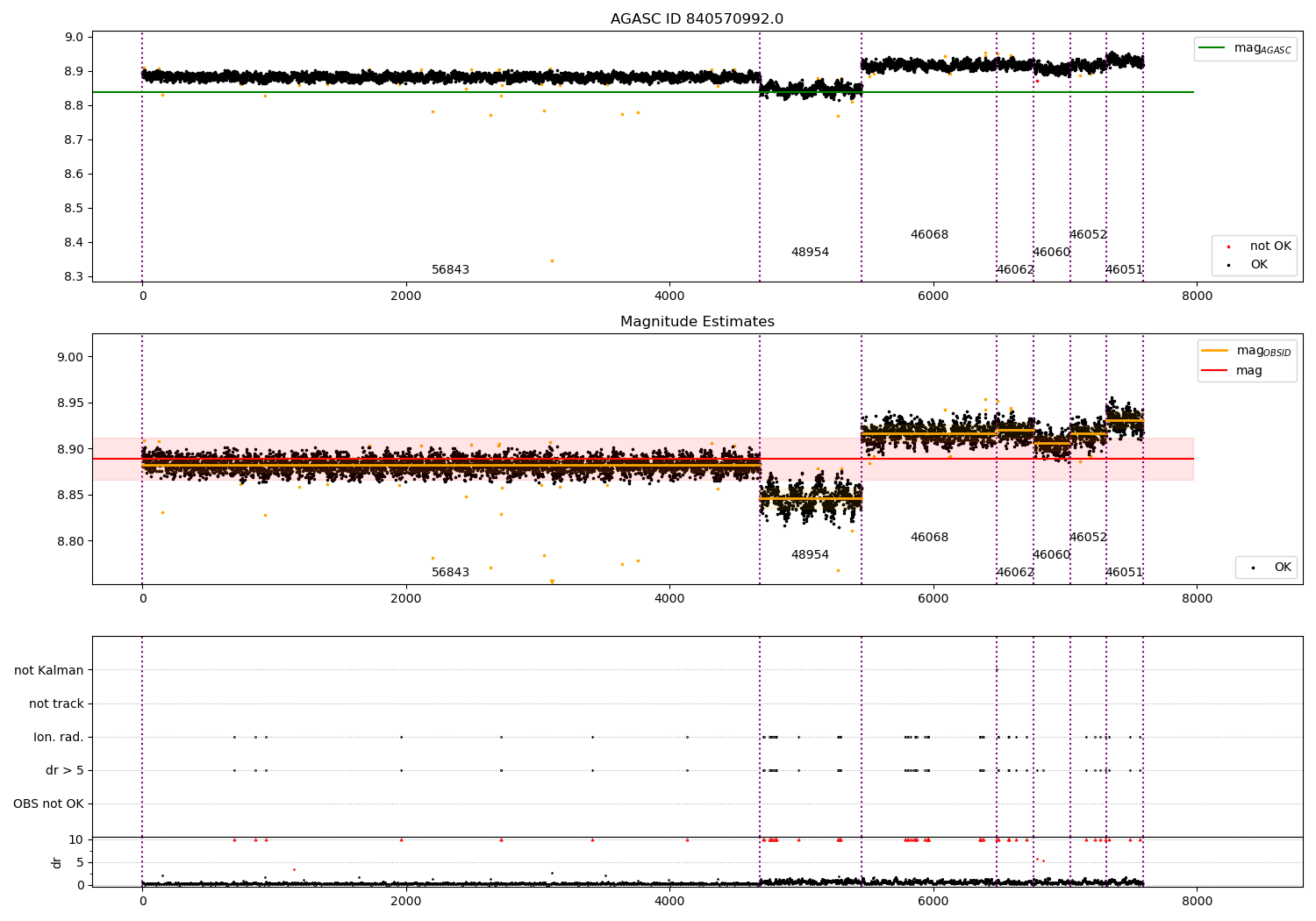
Task: Click the 'not Kalman' axis label
Action: (x=49, y=670)
